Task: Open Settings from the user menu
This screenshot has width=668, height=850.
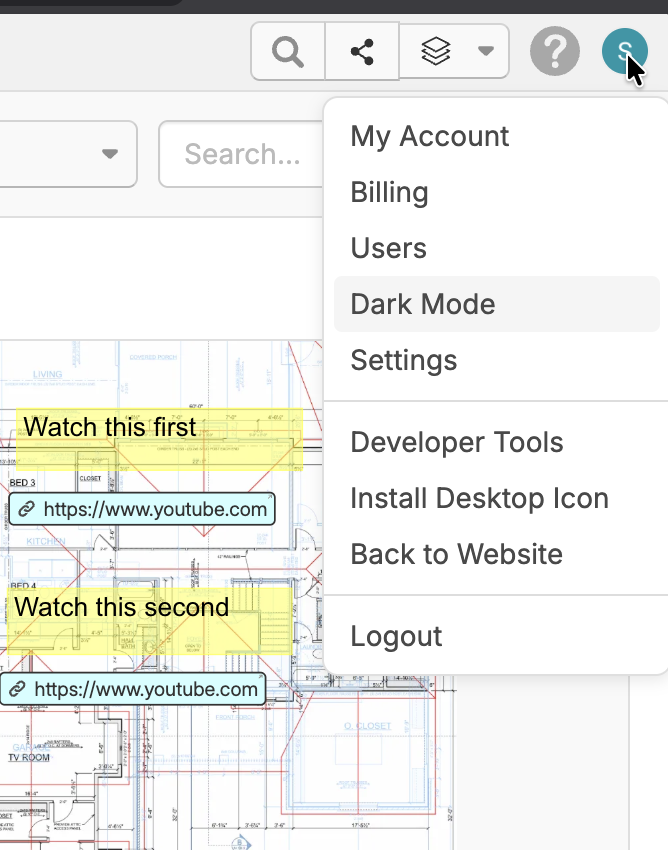Action: tap(404, 361)
